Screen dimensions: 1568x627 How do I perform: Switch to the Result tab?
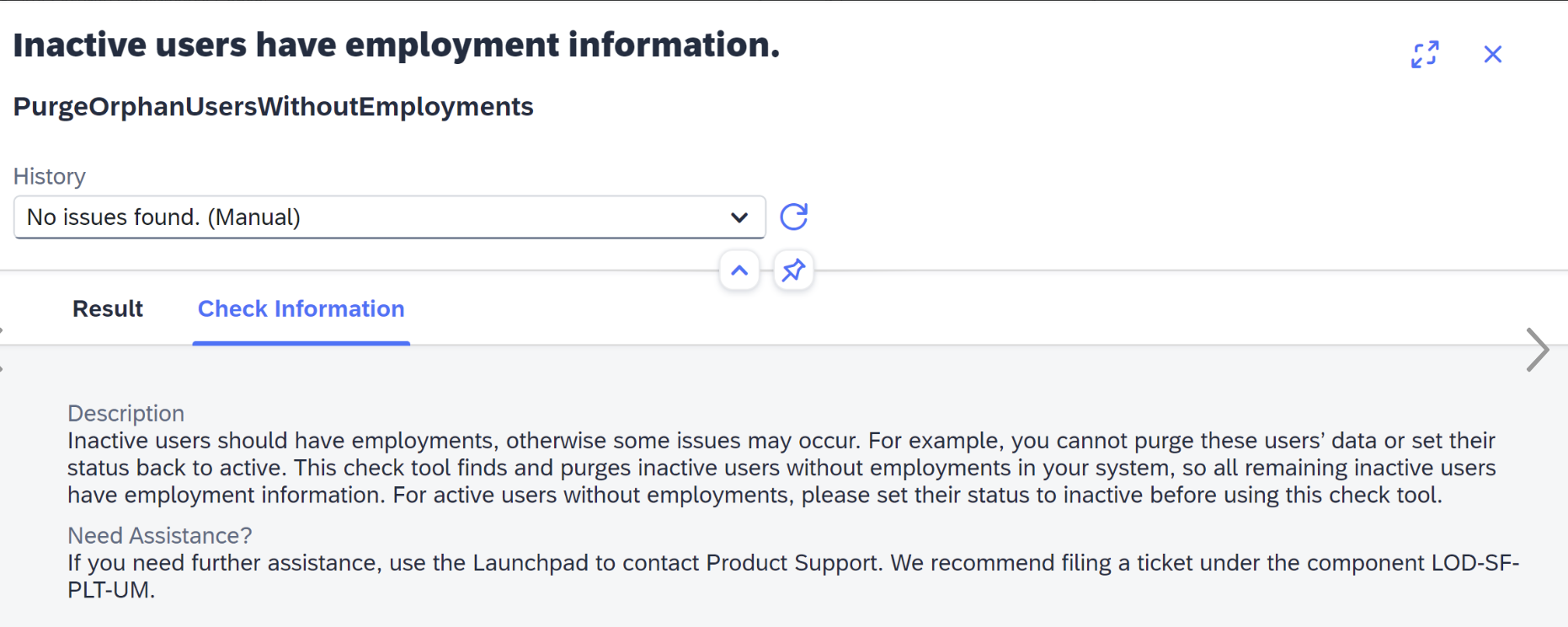click(108, 309)
